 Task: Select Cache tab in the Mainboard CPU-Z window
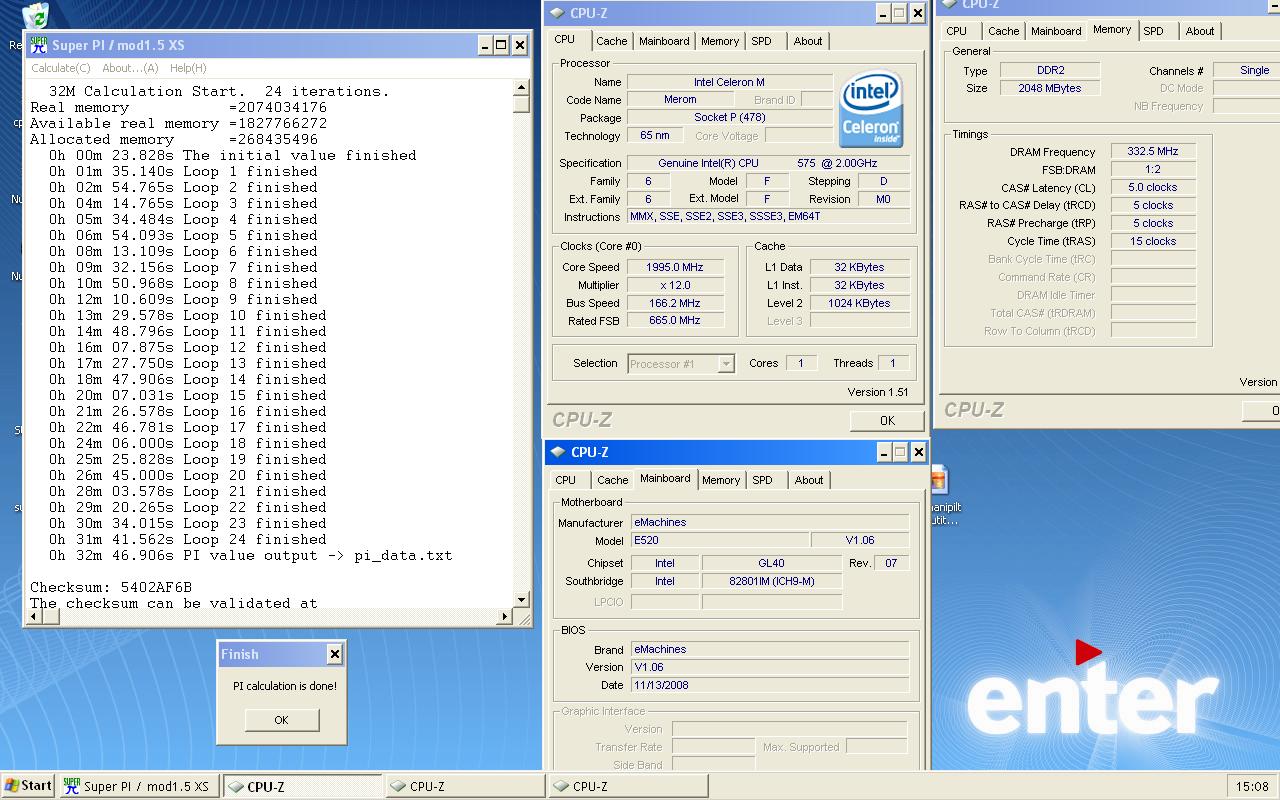click(x=612, y=480)
